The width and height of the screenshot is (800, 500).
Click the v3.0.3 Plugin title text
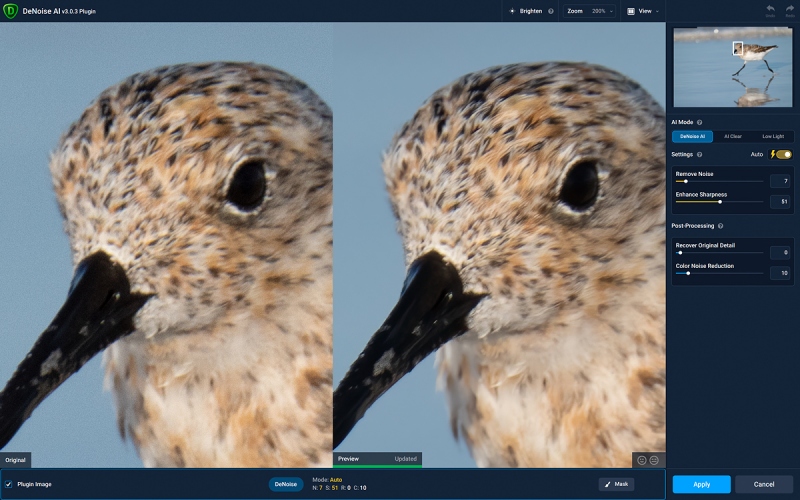[79, 11]
